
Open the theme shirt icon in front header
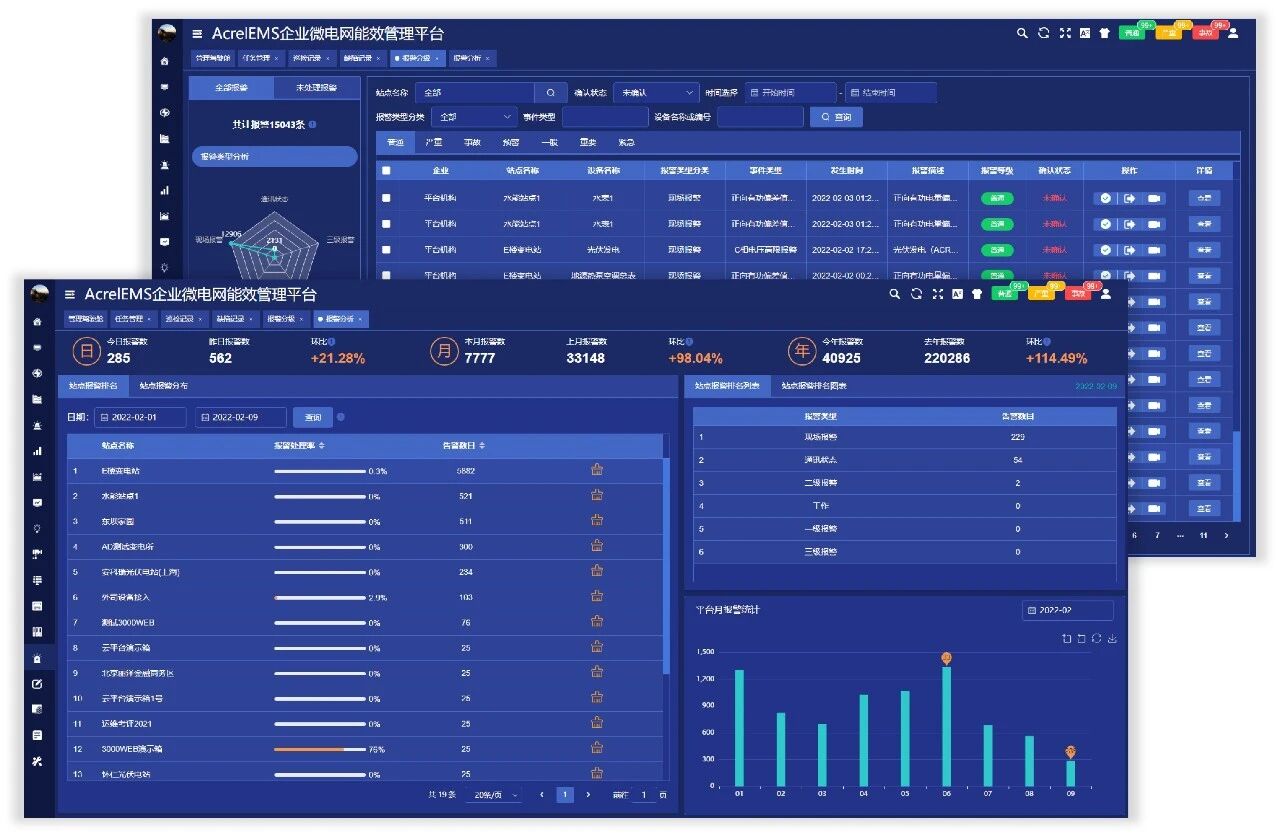tap(976, 294)
